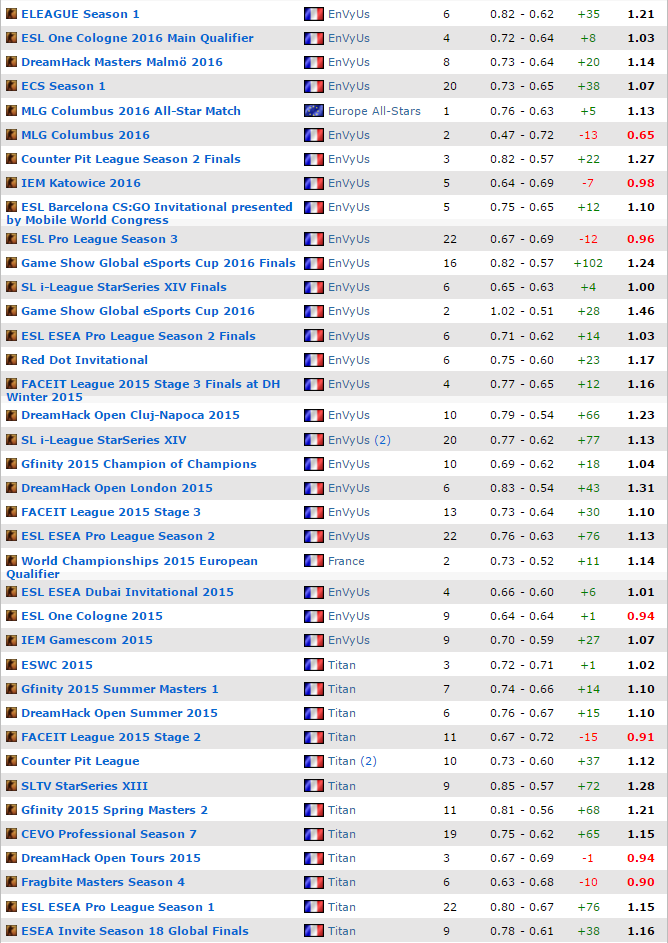
Task: Click the game icon beside SL i-League StarSeries XIV Finals
Action: click(11, 286)
